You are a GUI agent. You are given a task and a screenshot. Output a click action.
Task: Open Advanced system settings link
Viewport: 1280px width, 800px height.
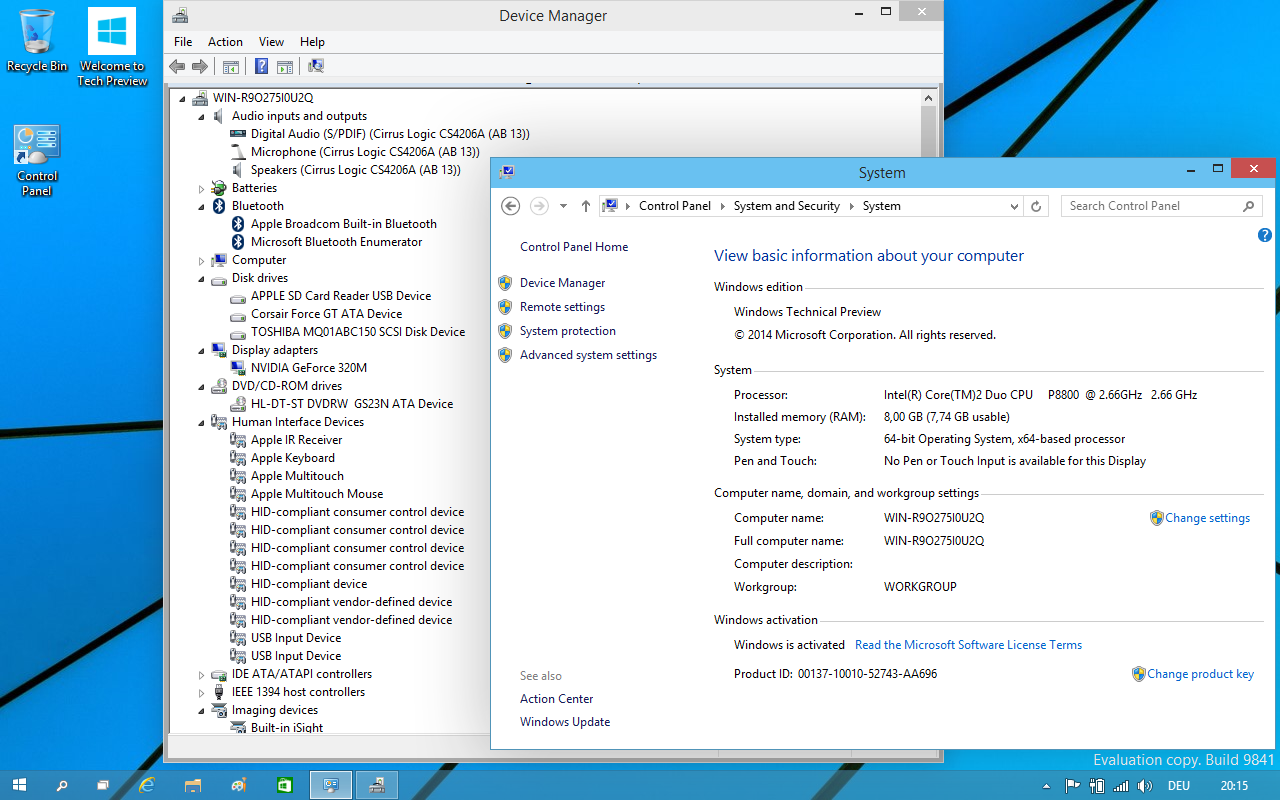click(588, 355)
